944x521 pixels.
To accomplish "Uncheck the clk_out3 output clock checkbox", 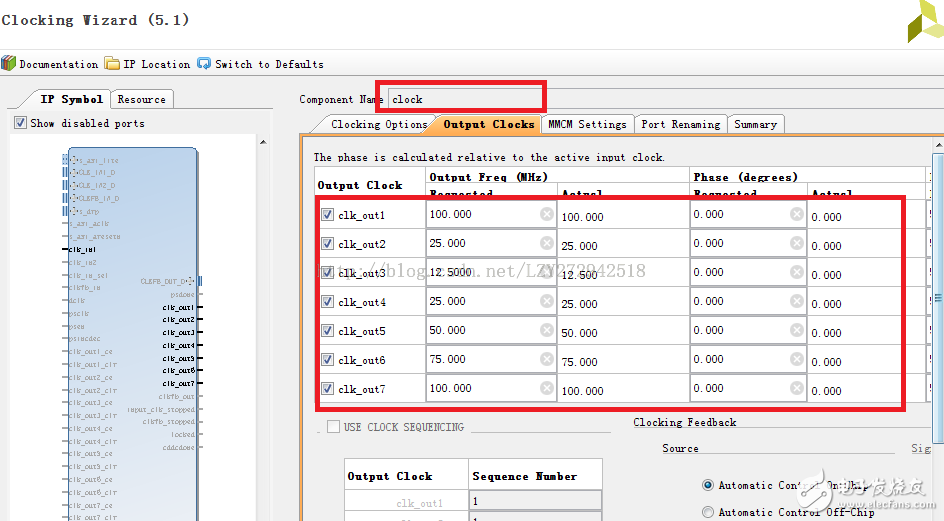I will tap(328, 273).
